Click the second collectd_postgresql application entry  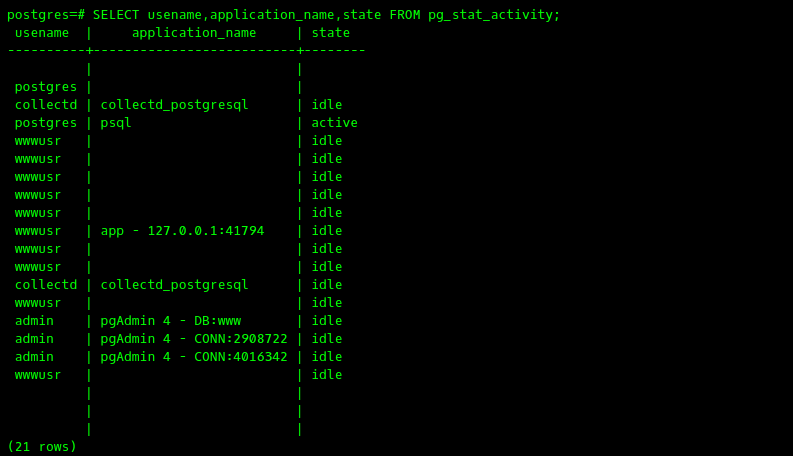pyautogui.click(x=174, y=285)
